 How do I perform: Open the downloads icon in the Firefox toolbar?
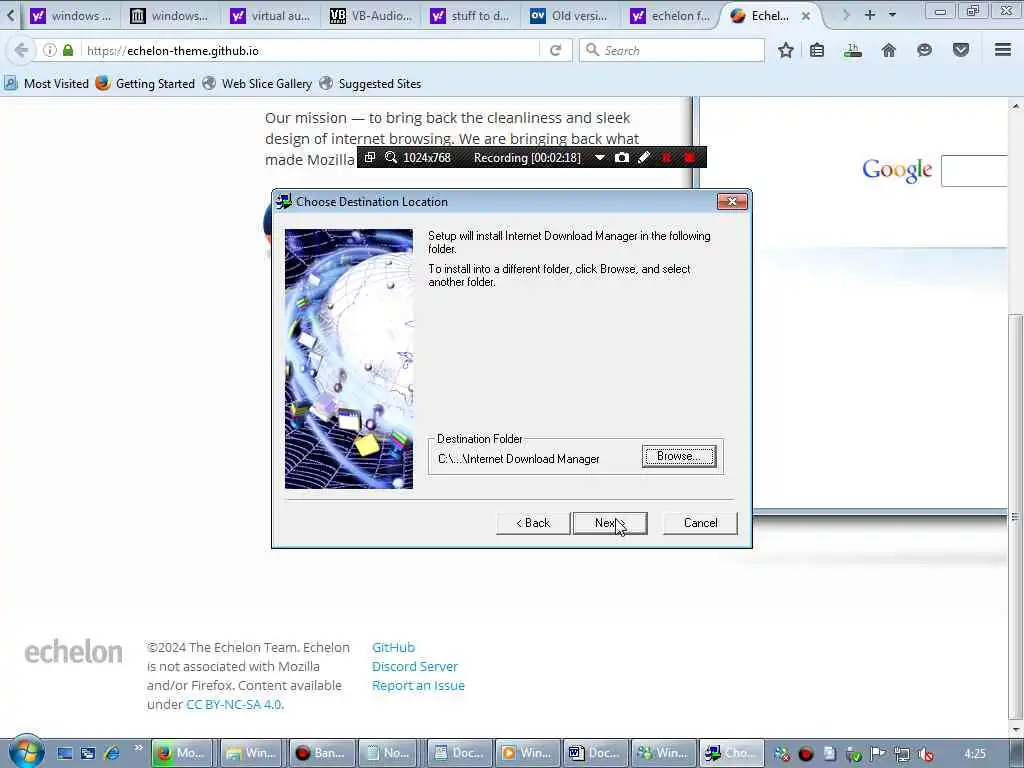[852, 50]
